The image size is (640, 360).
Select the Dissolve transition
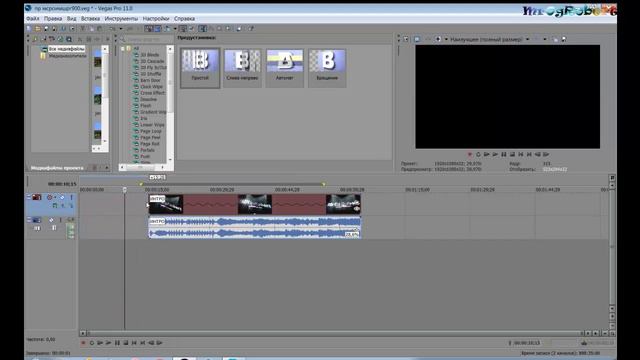tap(148, 99)
